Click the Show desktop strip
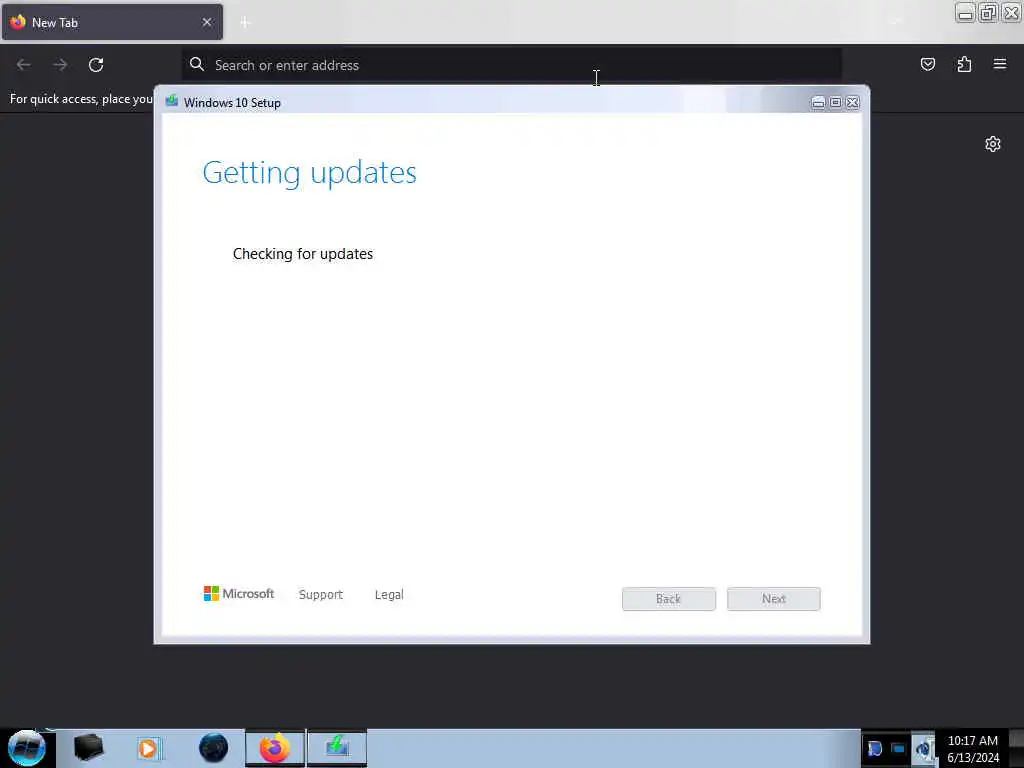 [x=1016, y=748]
